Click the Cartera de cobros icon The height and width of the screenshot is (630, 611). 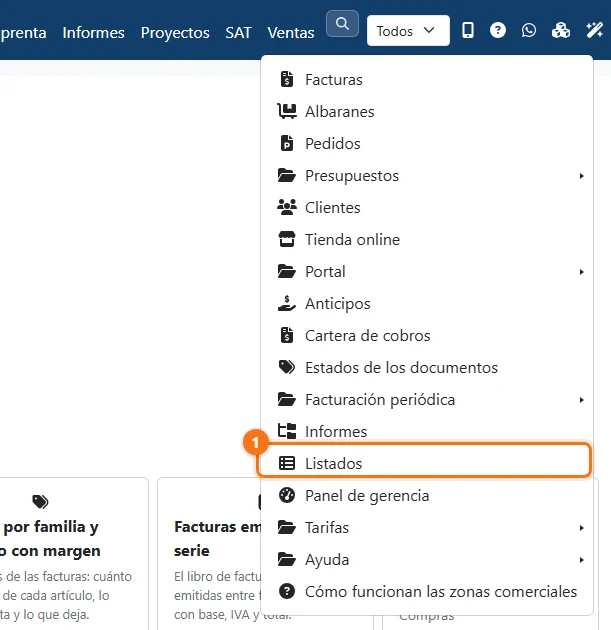[287, 335]
